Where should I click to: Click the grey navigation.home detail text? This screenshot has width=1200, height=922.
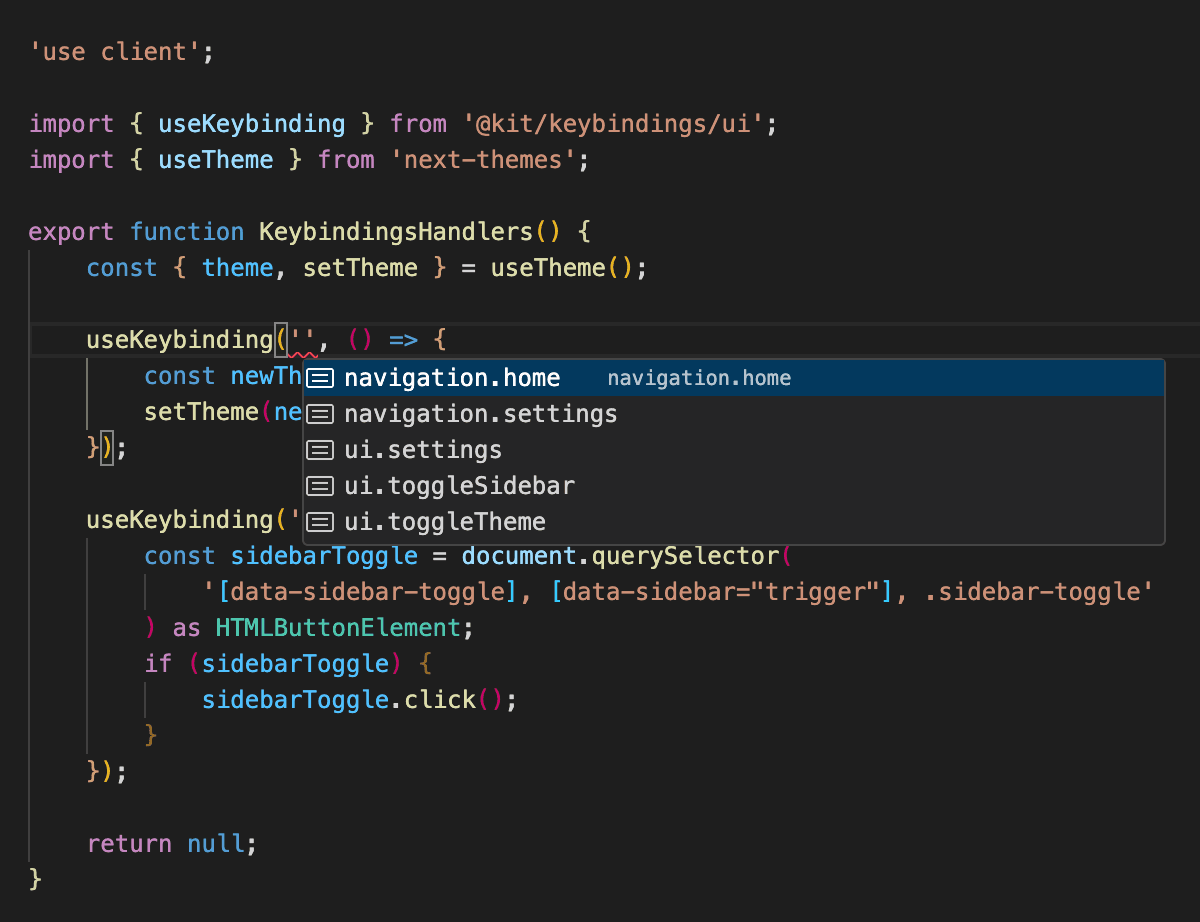699,378
